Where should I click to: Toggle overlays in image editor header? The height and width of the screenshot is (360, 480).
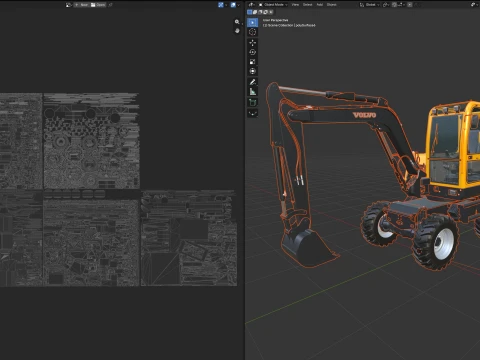click(233, 5)
